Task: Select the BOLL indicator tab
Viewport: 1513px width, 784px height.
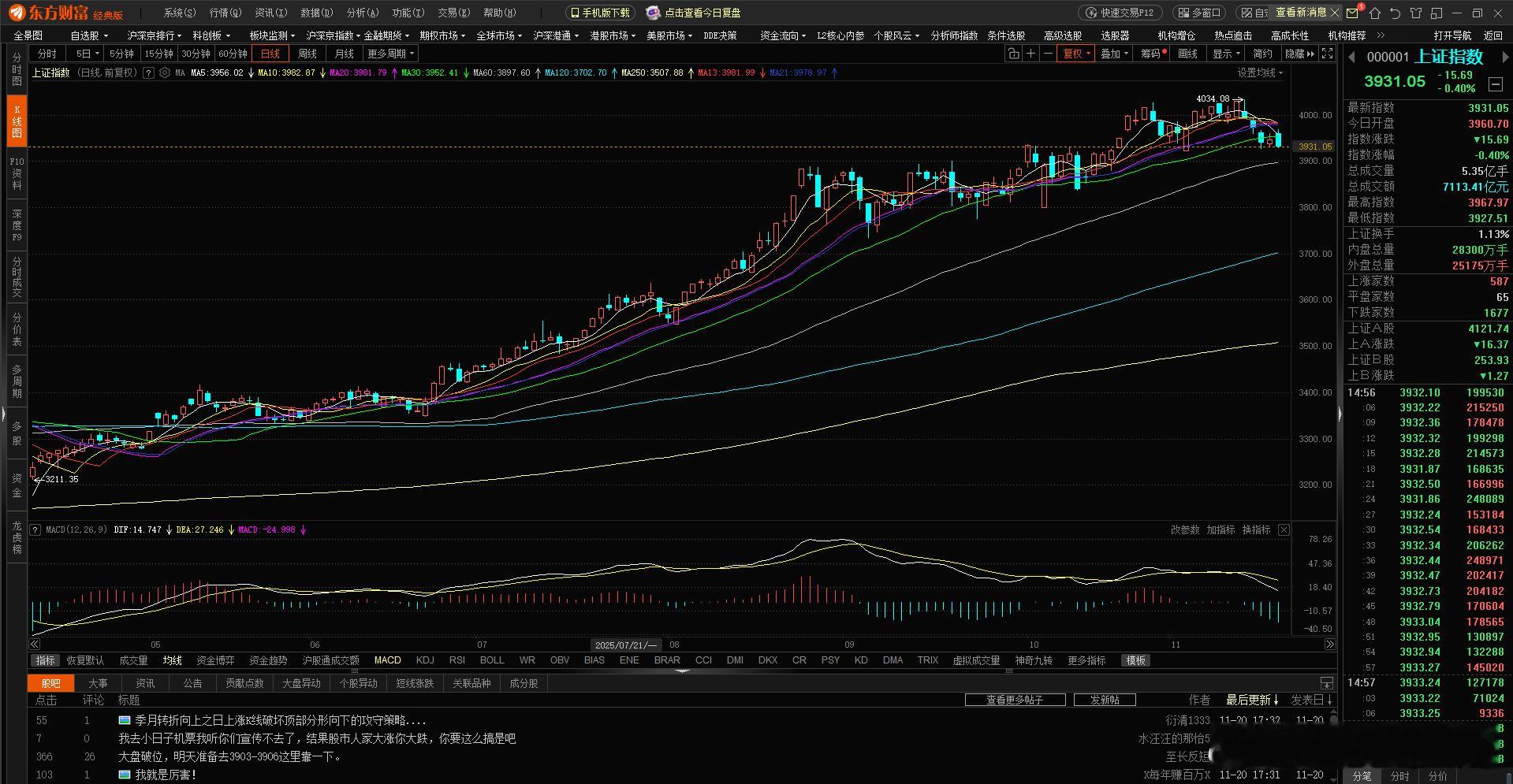Action: [492, 660]
